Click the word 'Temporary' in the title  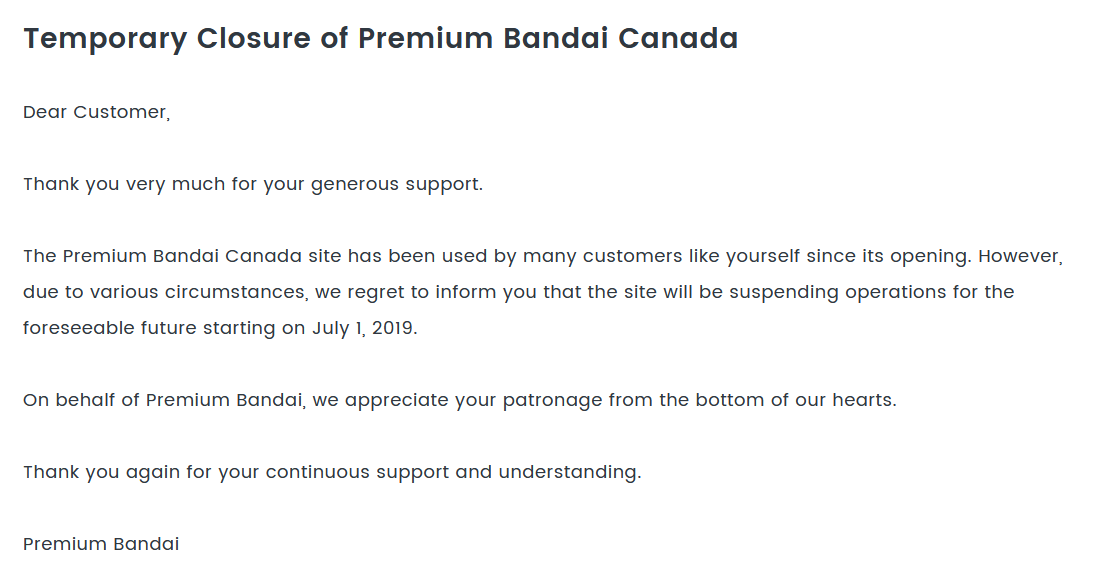[105, 39]
